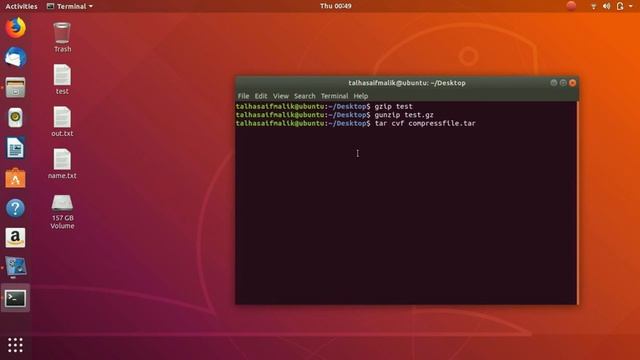
Task: Open network status icon in top bar
Action: coord(593,6)
